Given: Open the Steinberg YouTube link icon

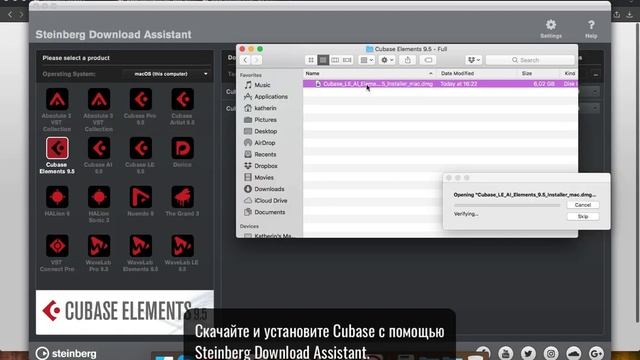Looking at the screenshot, I should [506, 353].
